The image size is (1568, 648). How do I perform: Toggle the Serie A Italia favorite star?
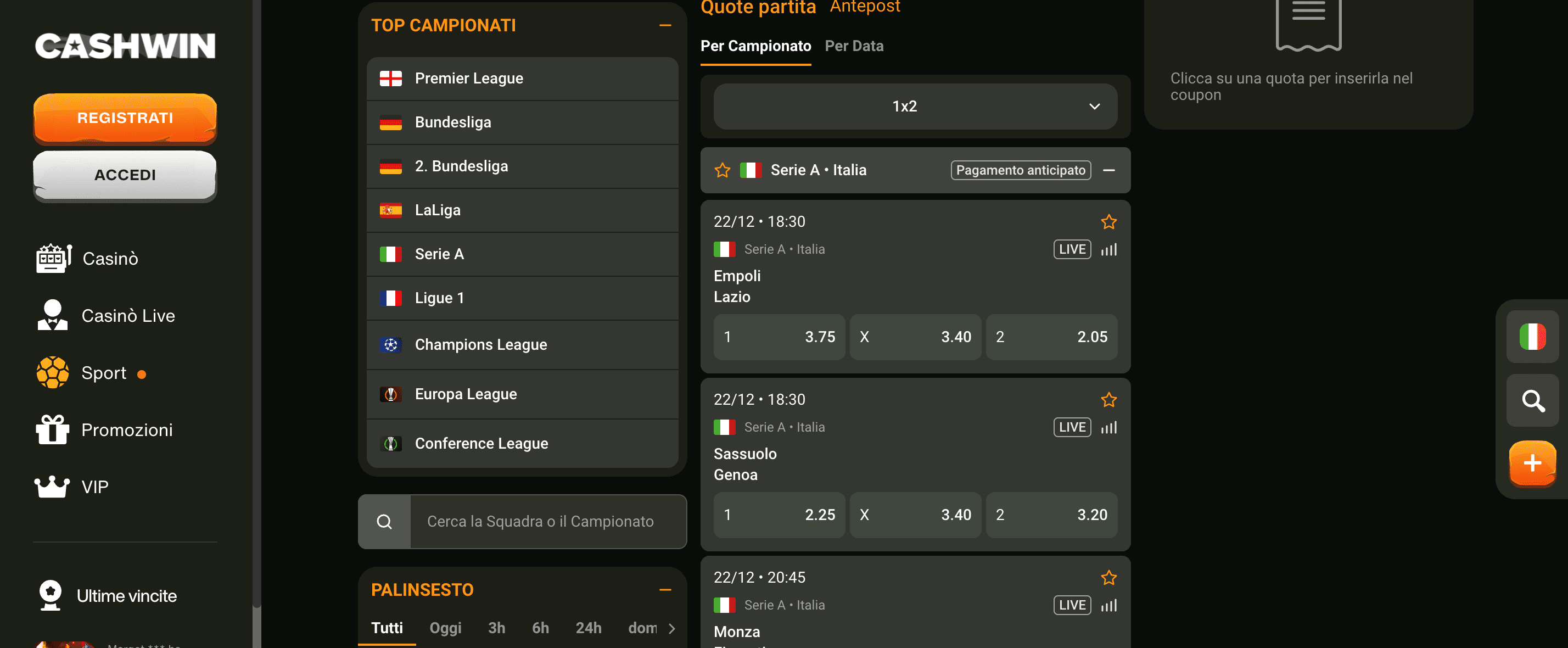722,170
